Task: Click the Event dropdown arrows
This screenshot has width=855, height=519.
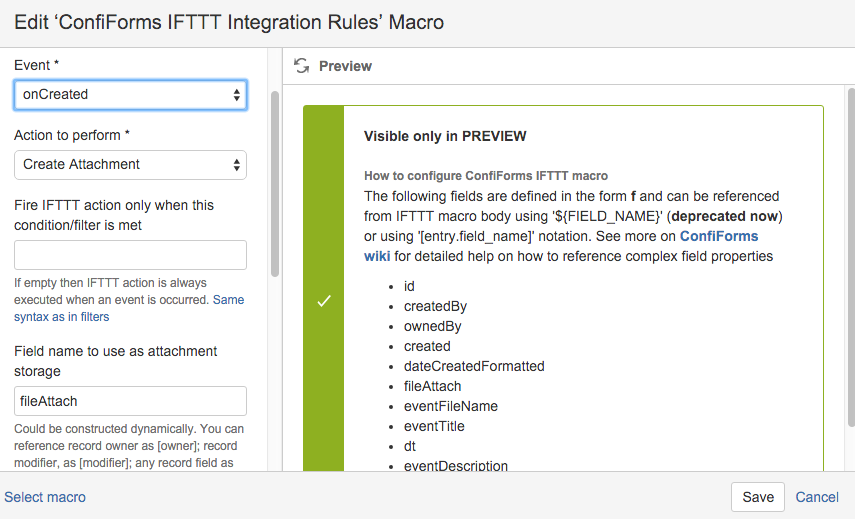Action: coord(237,95)
